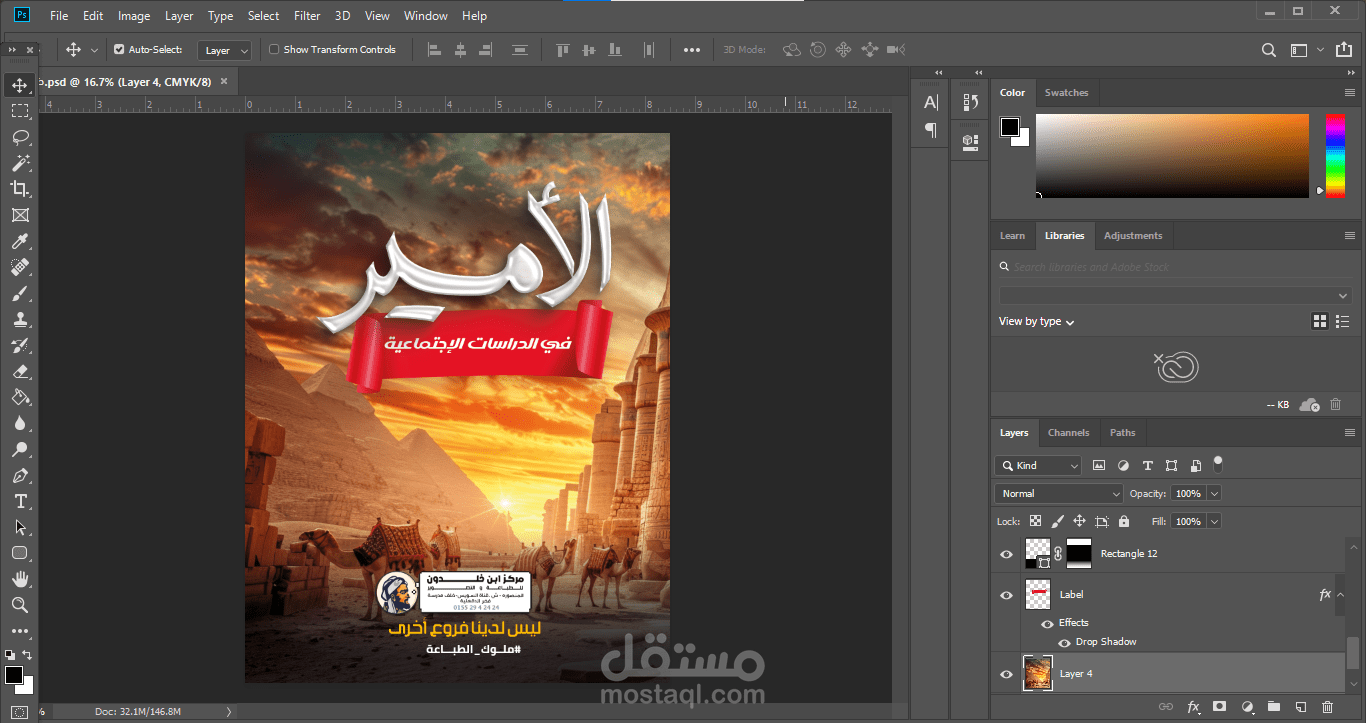Open the Kind filter dropdown
This screenshot has width=1366, height=723.
point(1038,465)
